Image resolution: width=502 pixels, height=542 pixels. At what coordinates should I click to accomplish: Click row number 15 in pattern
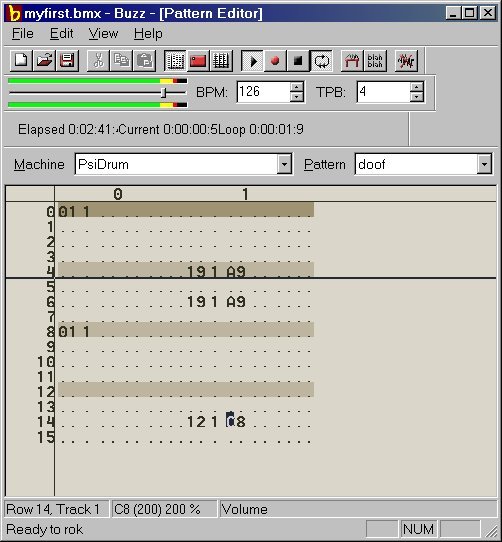pyautogui.click(x=46, y=437)
